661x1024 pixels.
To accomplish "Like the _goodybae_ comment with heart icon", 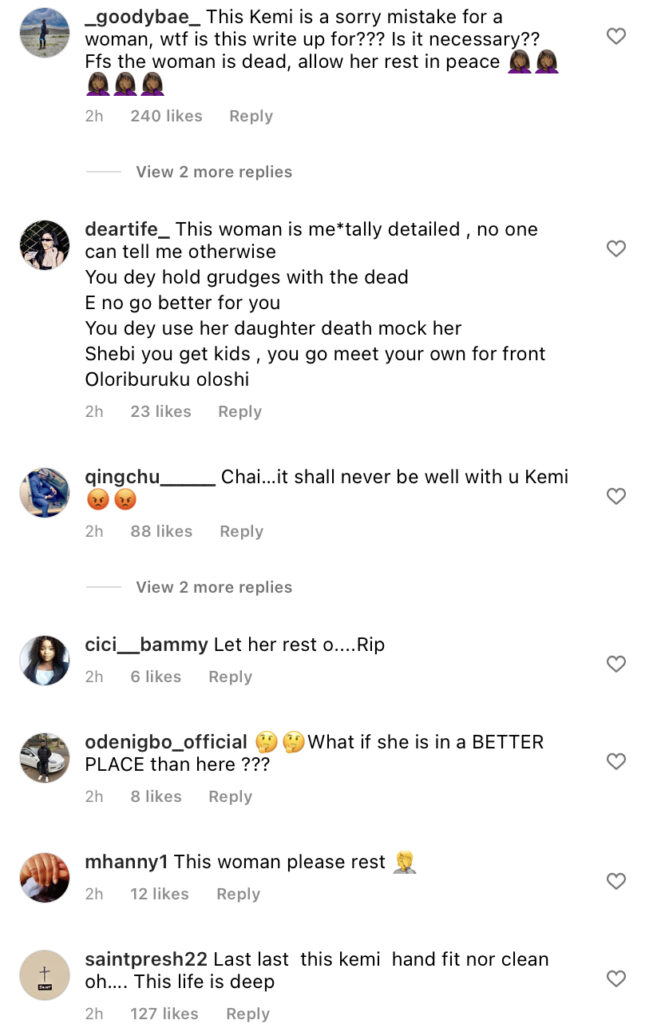I will pos(617,36).
